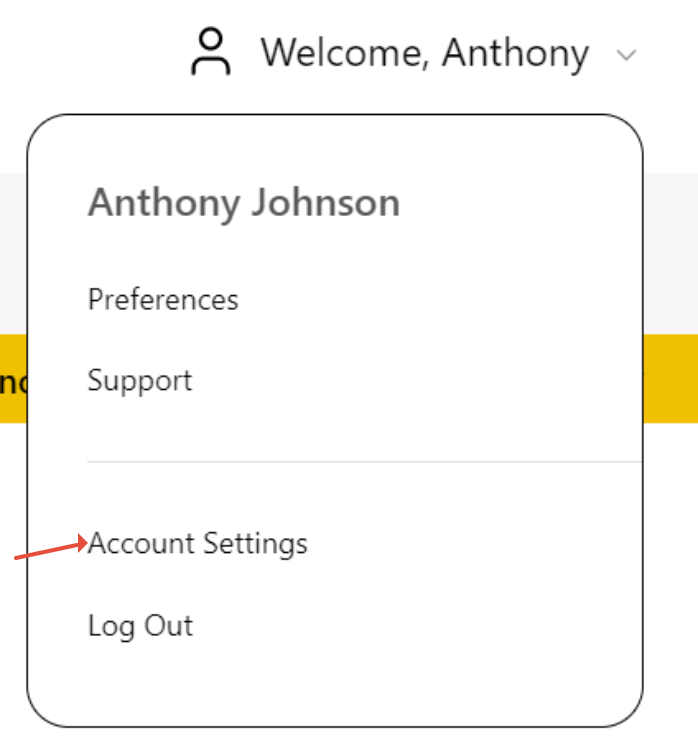Click the word Anthony in the welcome greeting

tap(515, 53)
